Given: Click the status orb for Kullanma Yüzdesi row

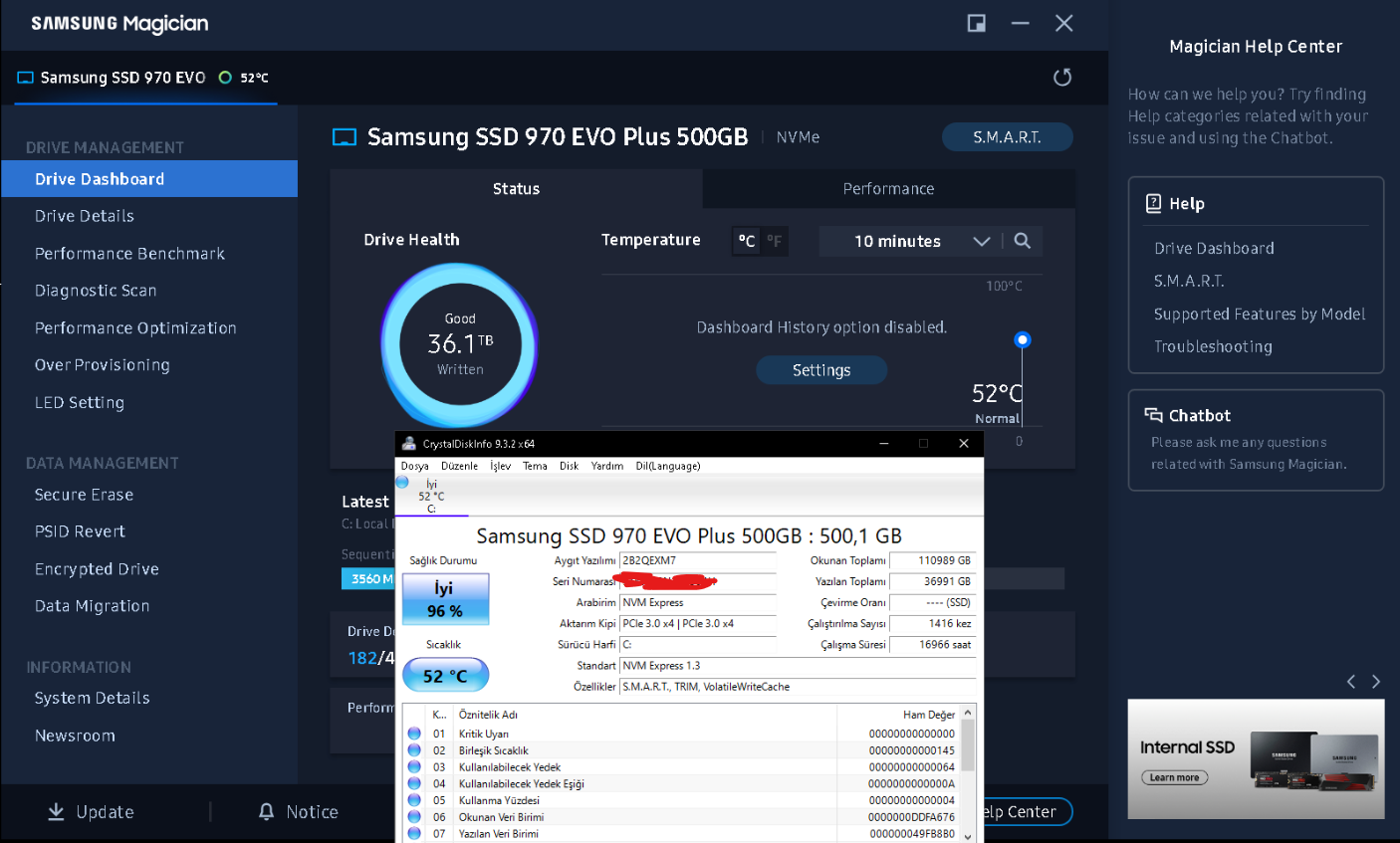Looking at the screenshot, I should click(414, 800).
